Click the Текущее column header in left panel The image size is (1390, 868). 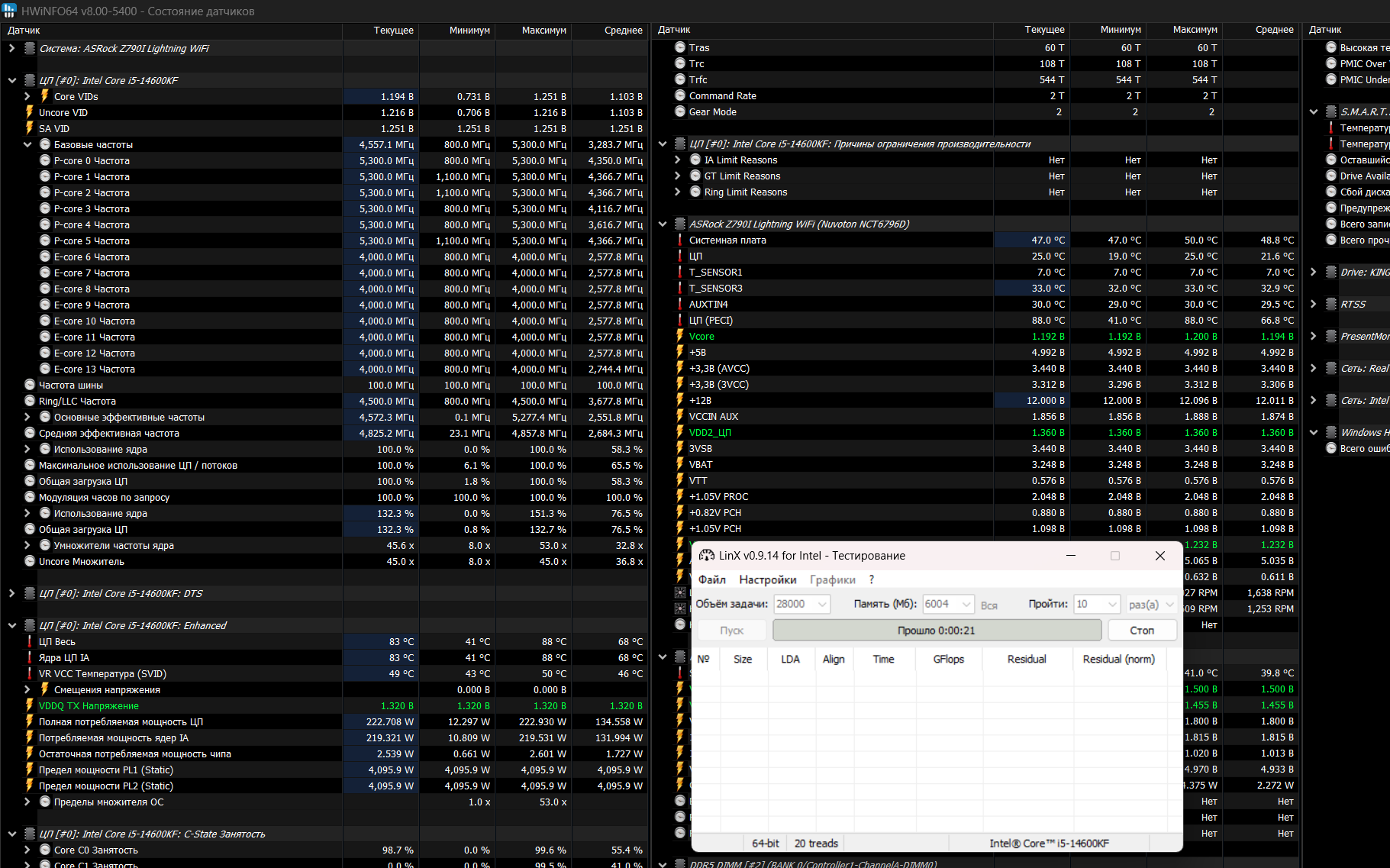coord(381,31)
